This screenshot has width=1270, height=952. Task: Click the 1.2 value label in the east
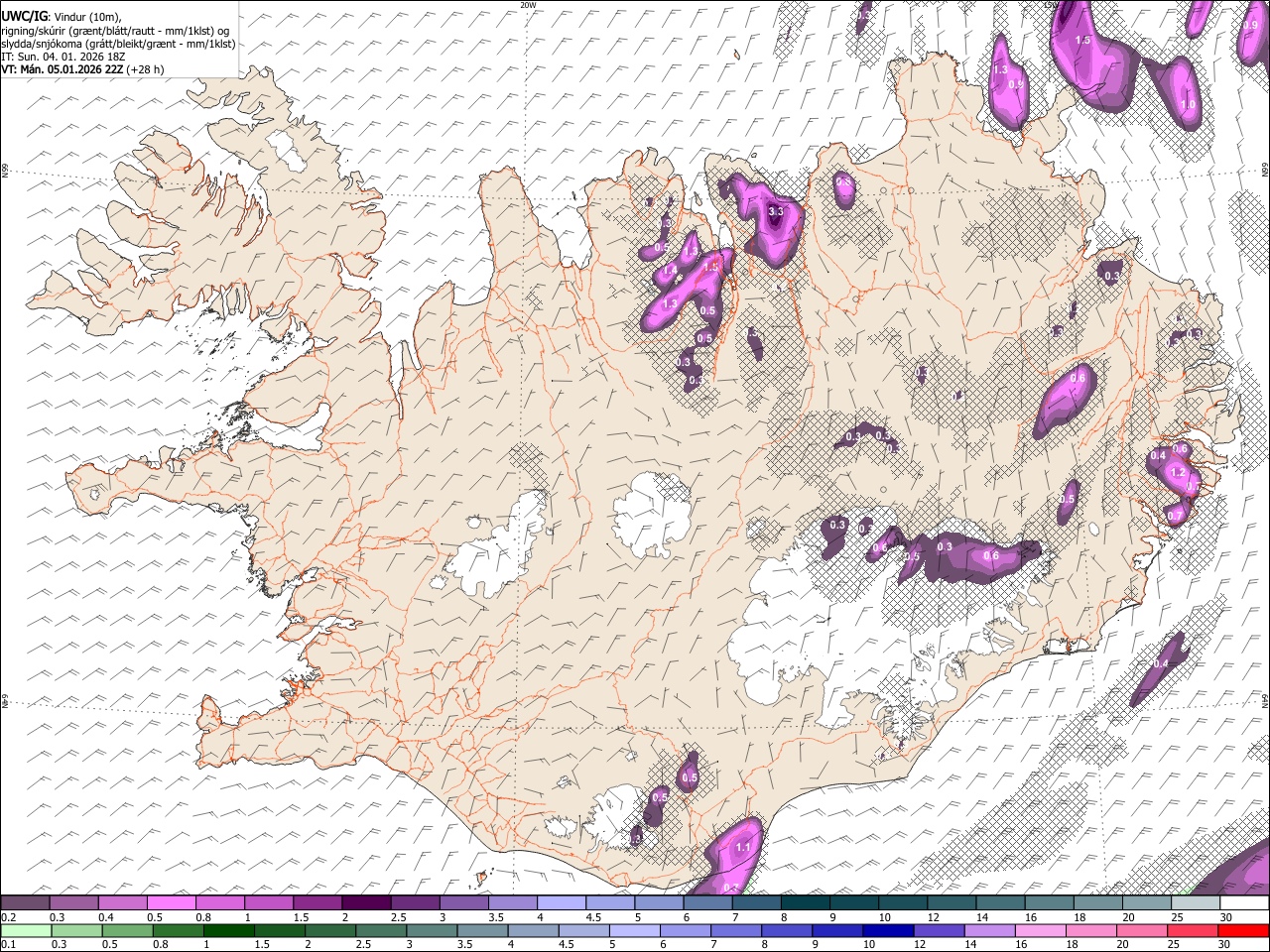1179,474
